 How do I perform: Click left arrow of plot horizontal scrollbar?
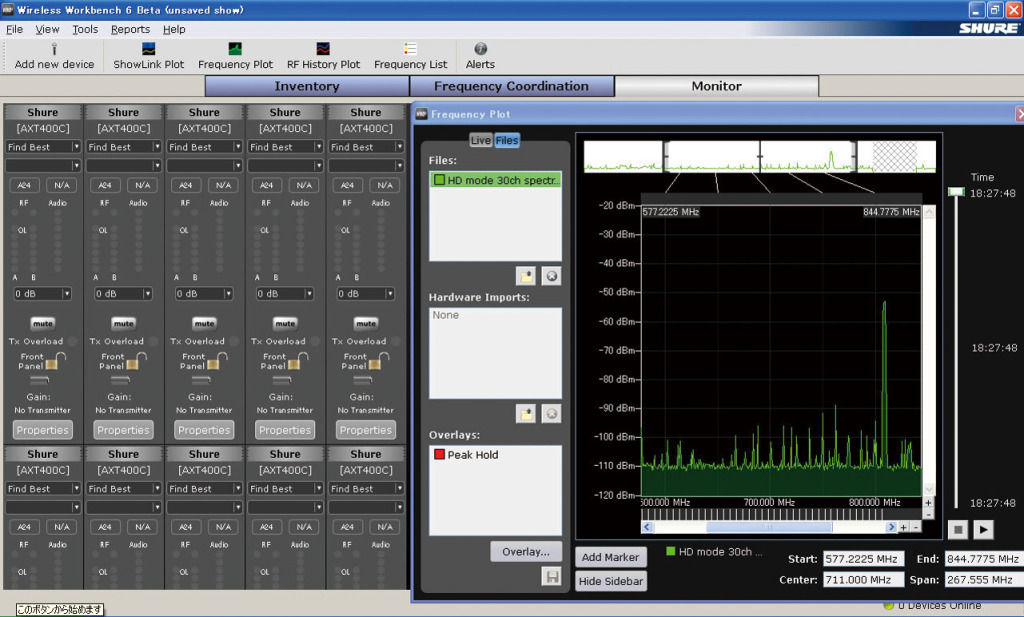pyautogui.click(x=647, y=527)
